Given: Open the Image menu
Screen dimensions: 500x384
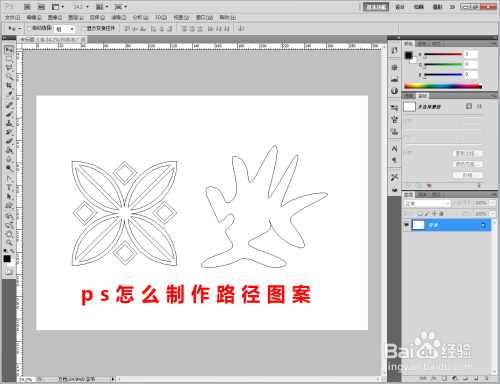Looking at the screenshot, I should click(x=55, y=17).
